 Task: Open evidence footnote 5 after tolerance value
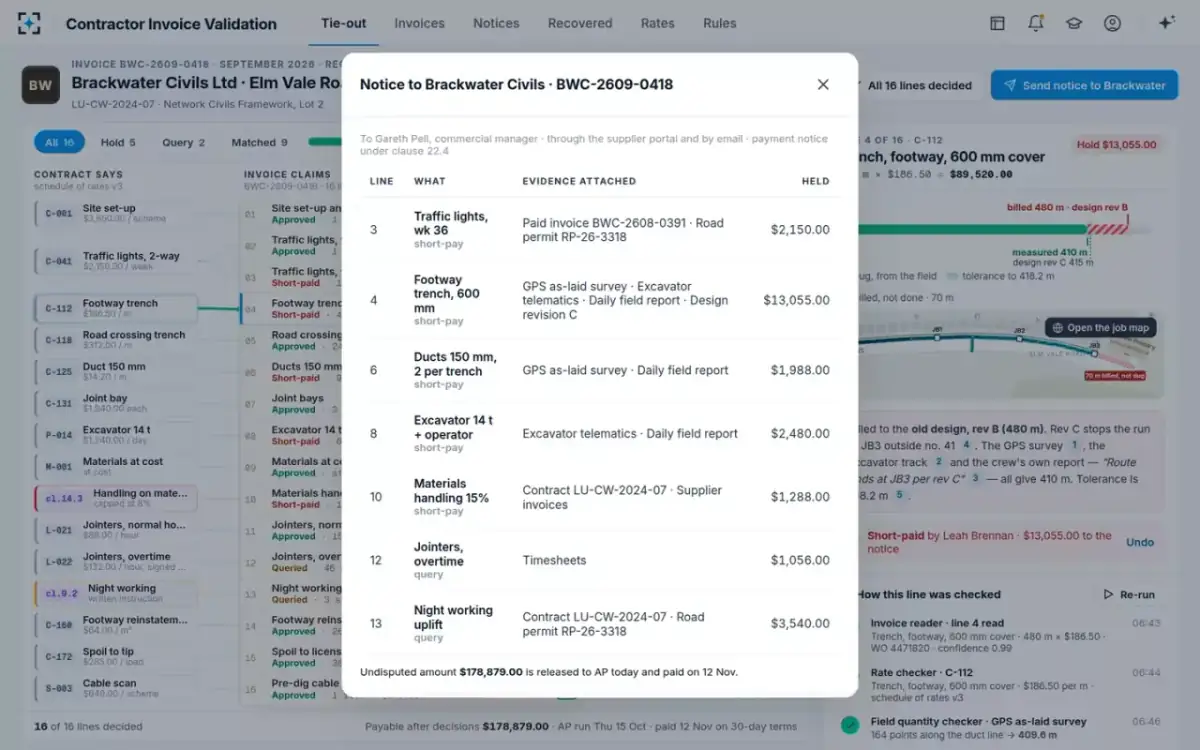pos(899,494)
